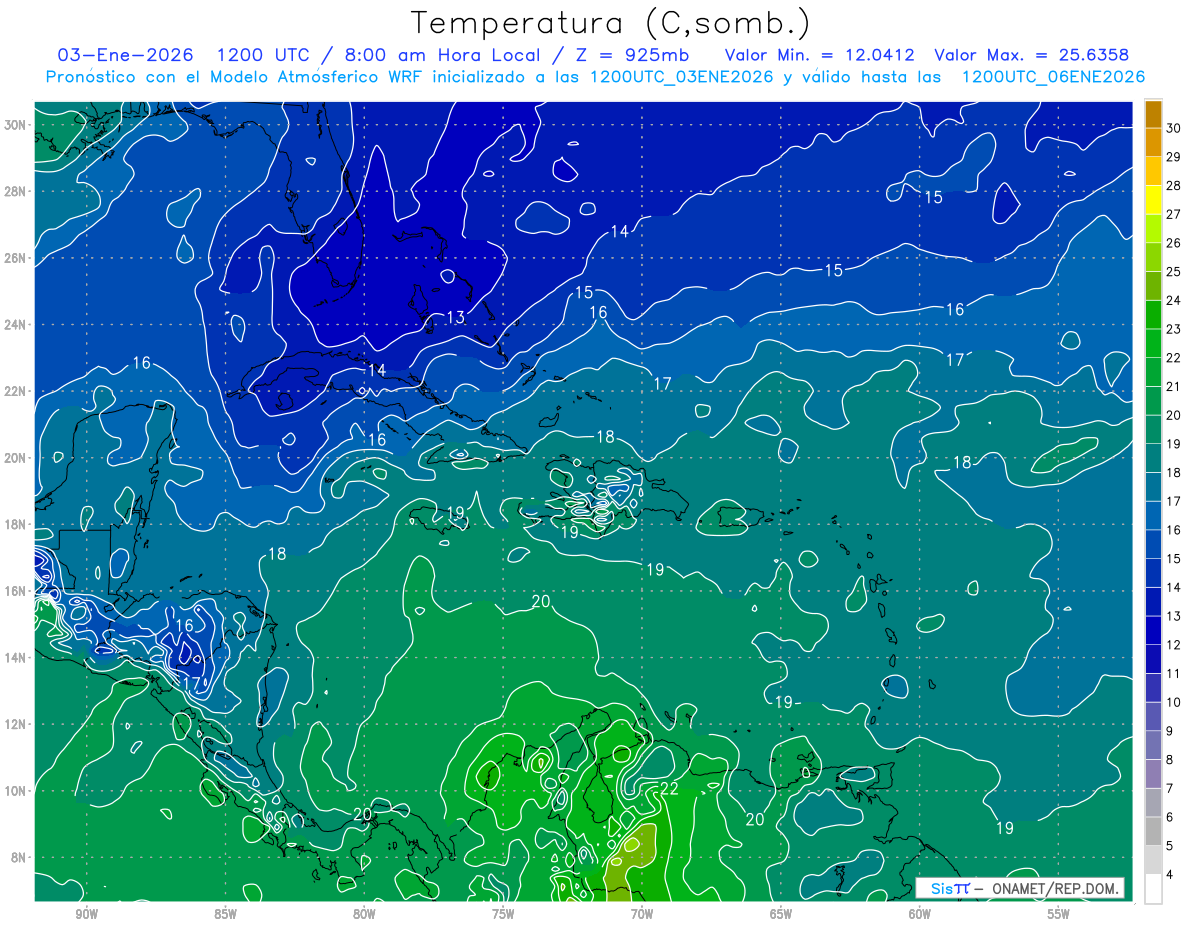Click the "Valor Max. = 25.6358" text

click(x=1031, y=55)
